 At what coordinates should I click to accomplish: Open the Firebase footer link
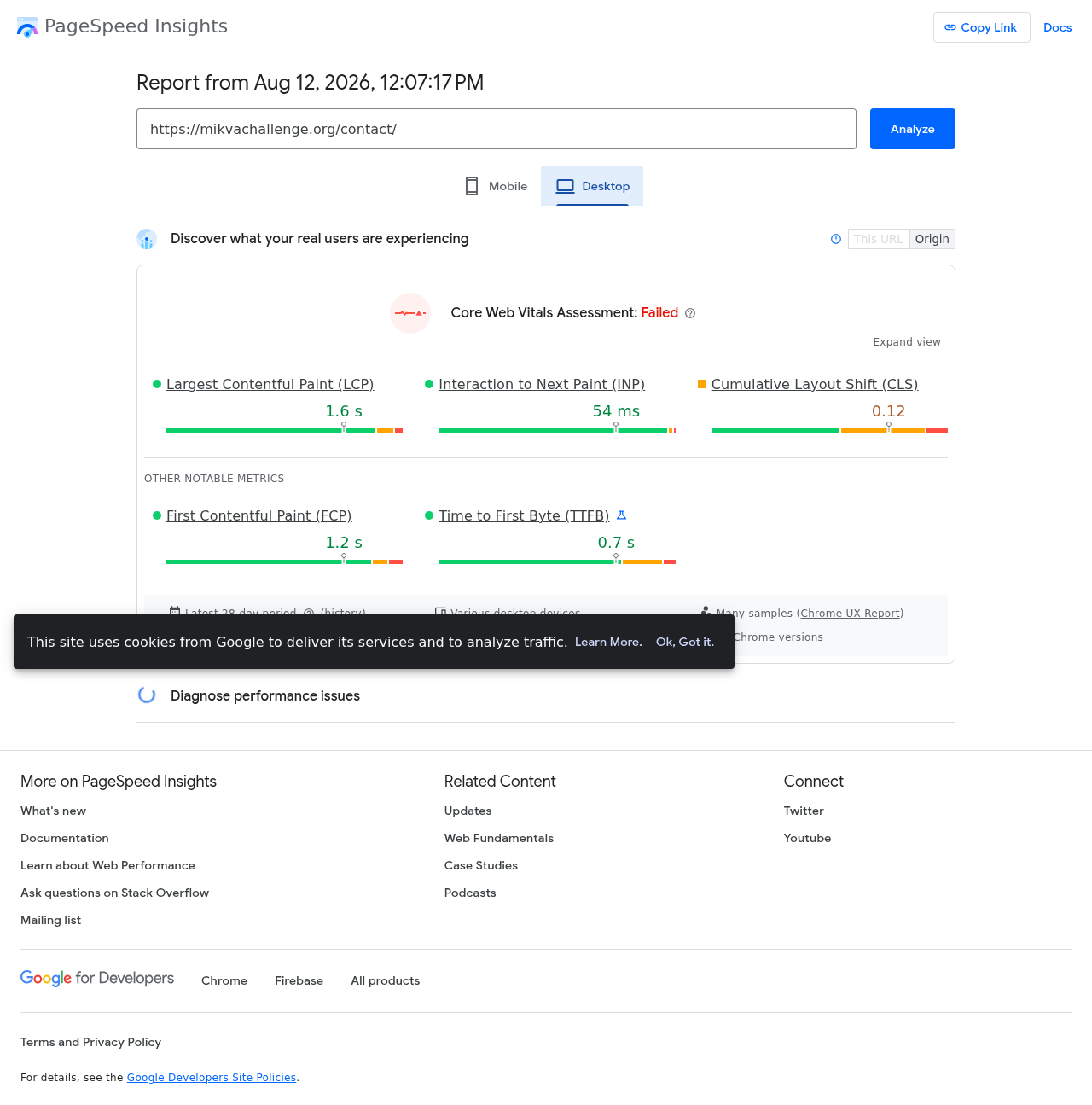tap(299, 981)
